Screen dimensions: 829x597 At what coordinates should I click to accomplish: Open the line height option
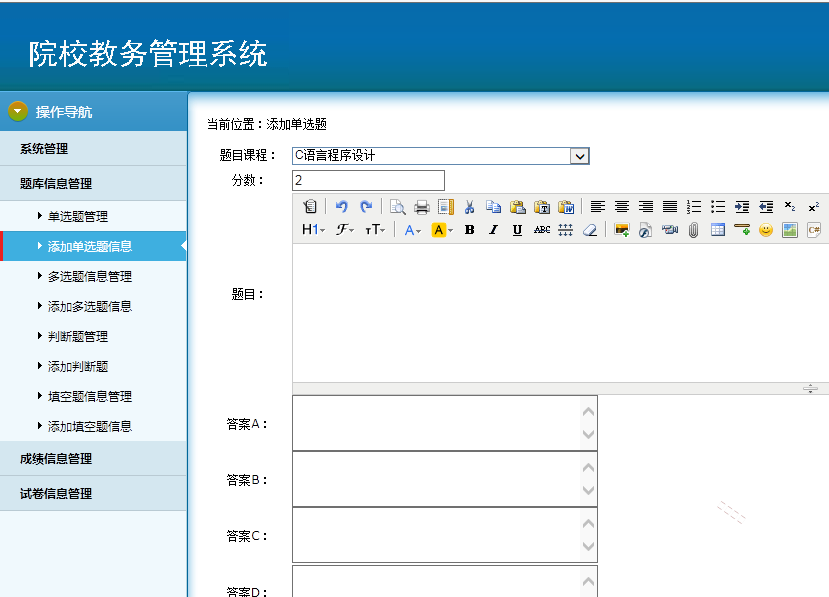[566, 230]
